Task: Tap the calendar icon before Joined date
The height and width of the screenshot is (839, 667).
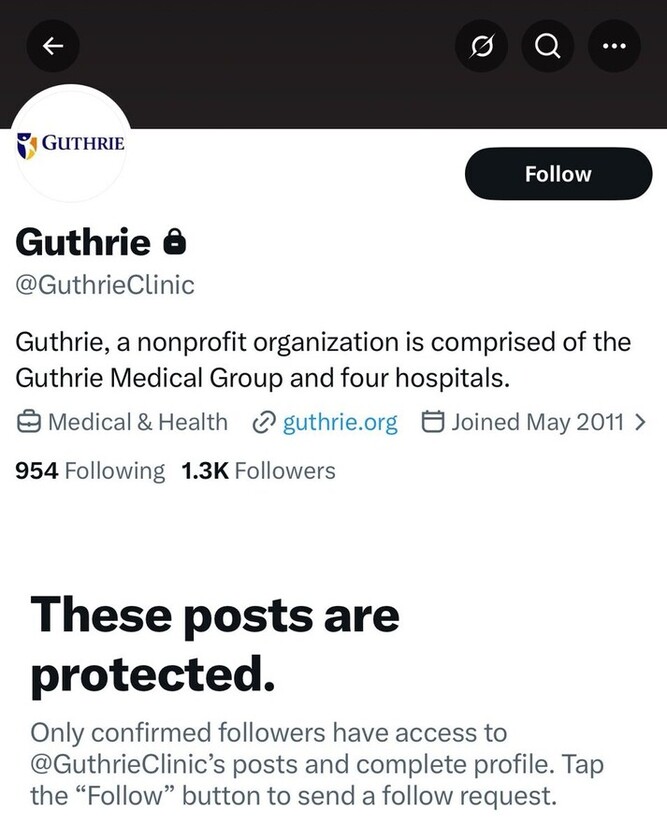Action: tap(433, 423)
